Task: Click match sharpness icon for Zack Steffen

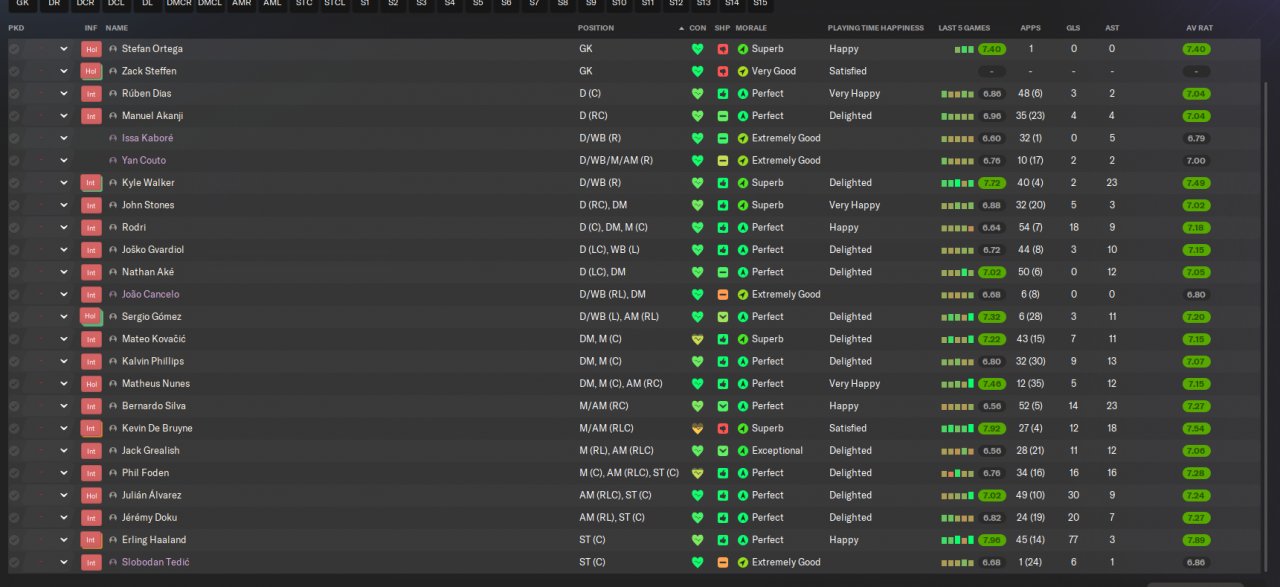Action: [x=723, y=71]
